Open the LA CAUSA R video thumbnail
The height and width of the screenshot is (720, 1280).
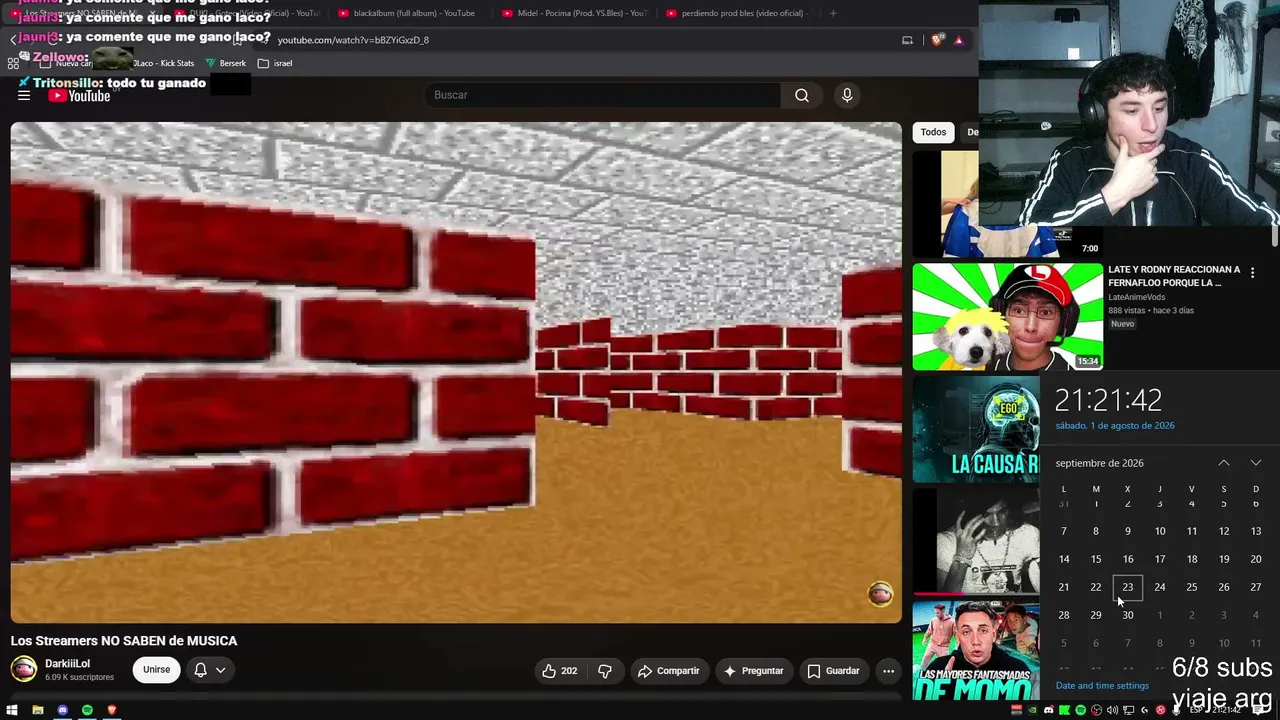976,430
